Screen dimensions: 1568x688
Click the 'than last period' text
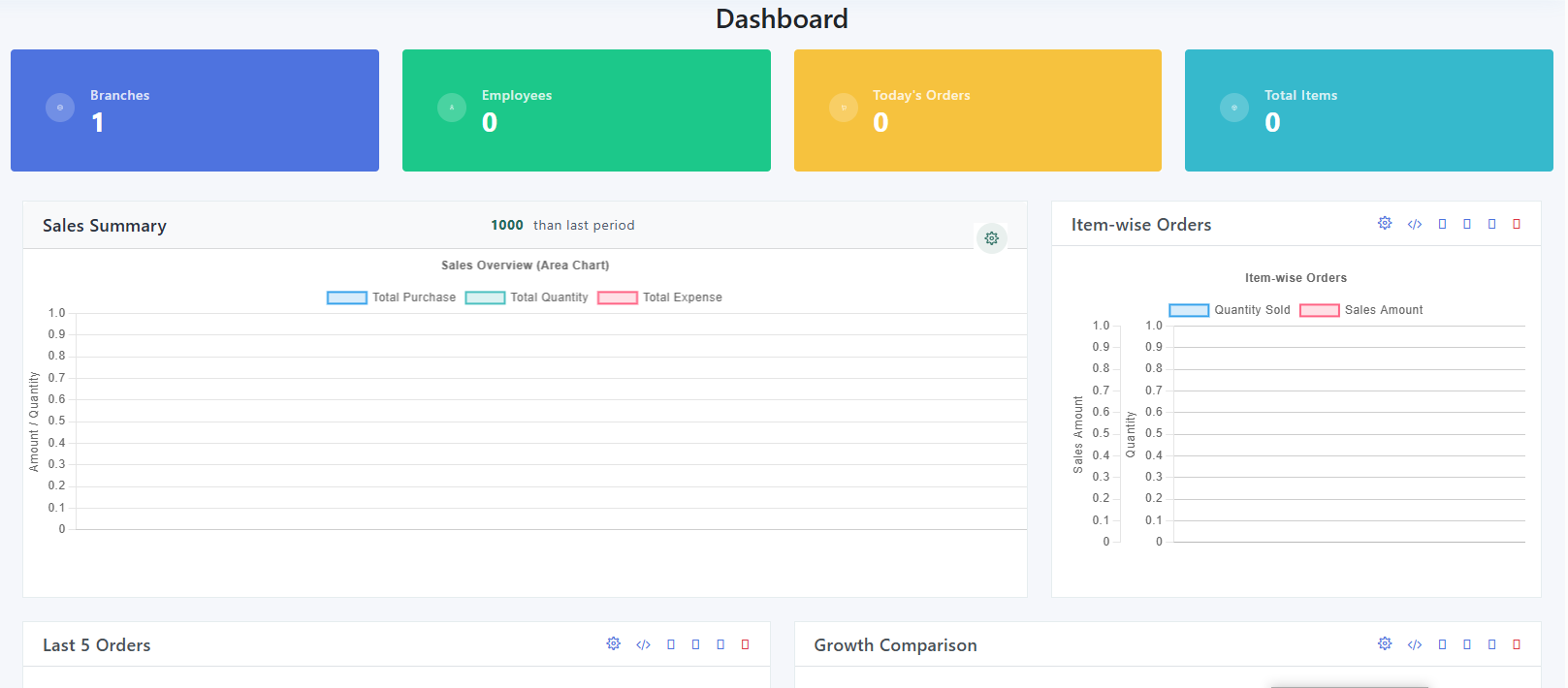pos(584,225)
